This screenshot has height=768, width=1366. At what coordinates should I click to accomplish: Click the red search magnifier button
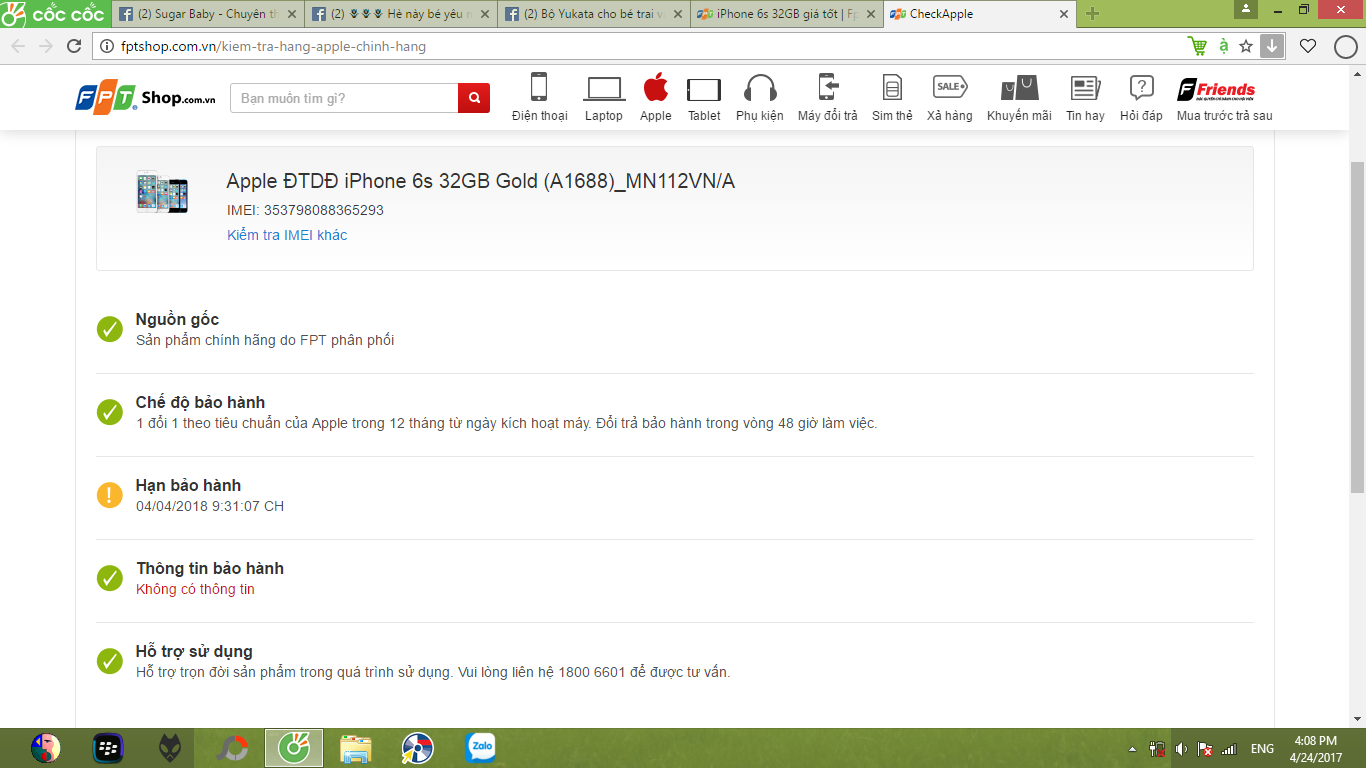(474, 98)
